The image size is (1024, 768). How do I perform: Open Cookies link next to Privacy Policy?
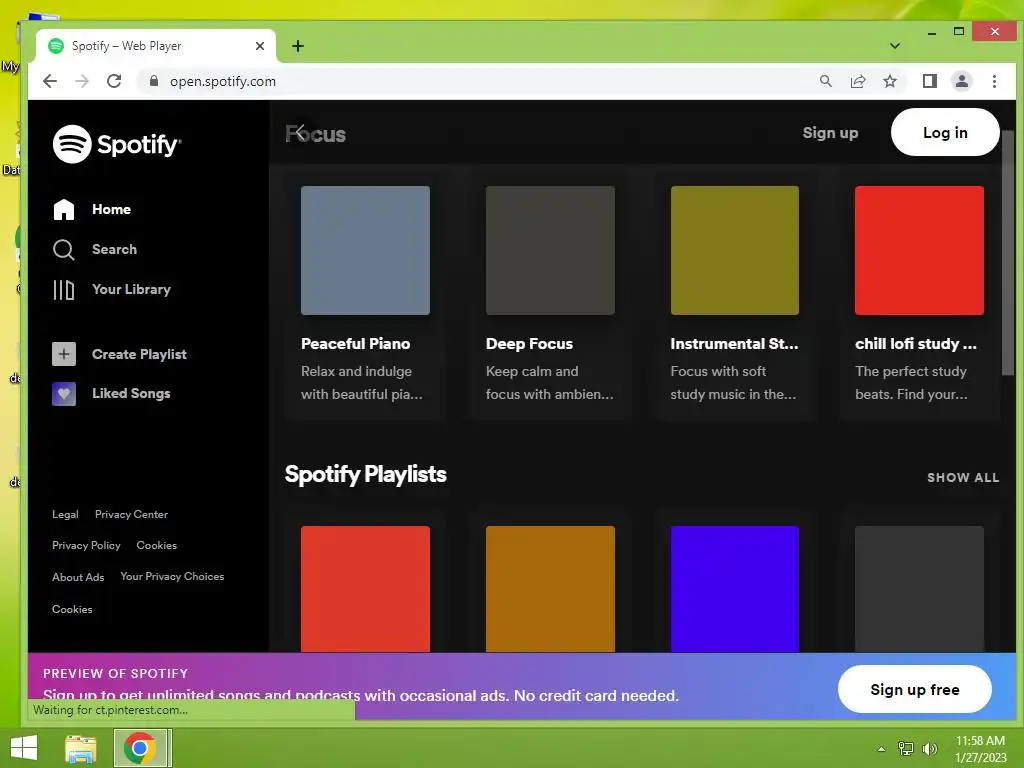click(157, 545)
